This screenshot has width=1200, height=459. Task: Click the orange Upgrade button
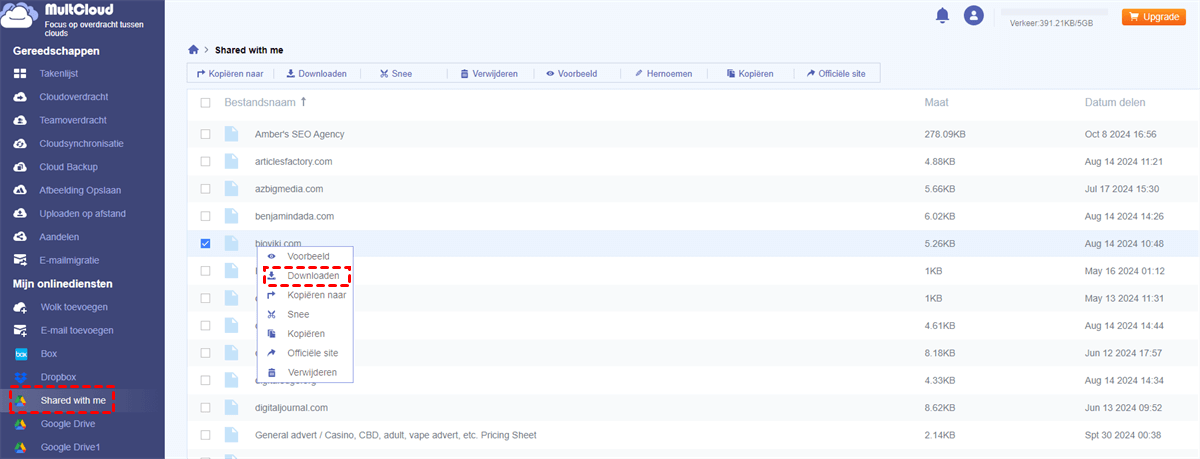click(x=1153, y=17)
